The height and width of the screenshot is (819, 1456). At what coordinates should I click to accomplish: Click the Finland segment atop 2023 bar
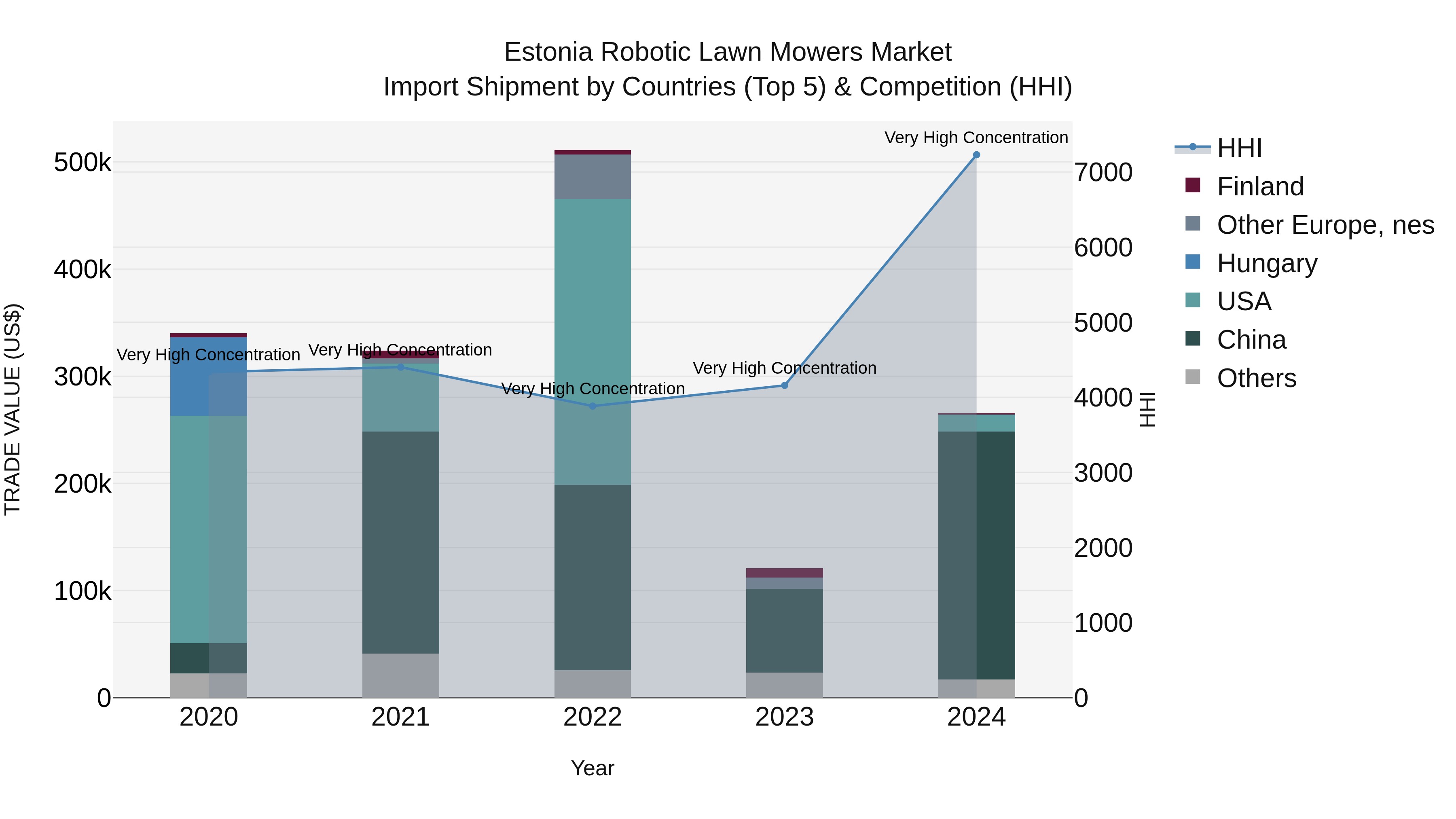(785, 573)
